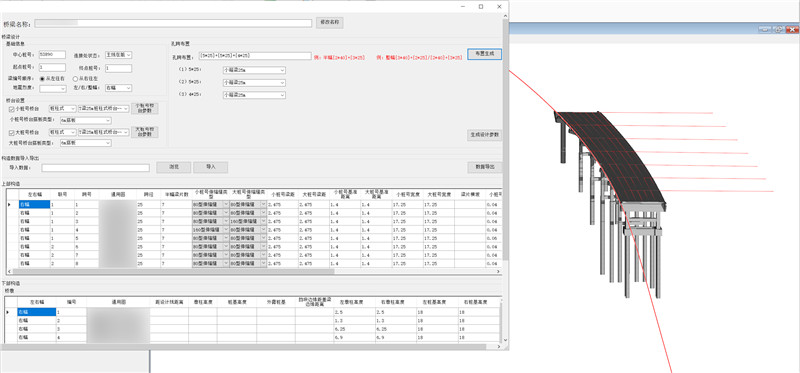Select the 从右往左 radio button
Screen dimensions: 800x373
click(x=87, y=79)
